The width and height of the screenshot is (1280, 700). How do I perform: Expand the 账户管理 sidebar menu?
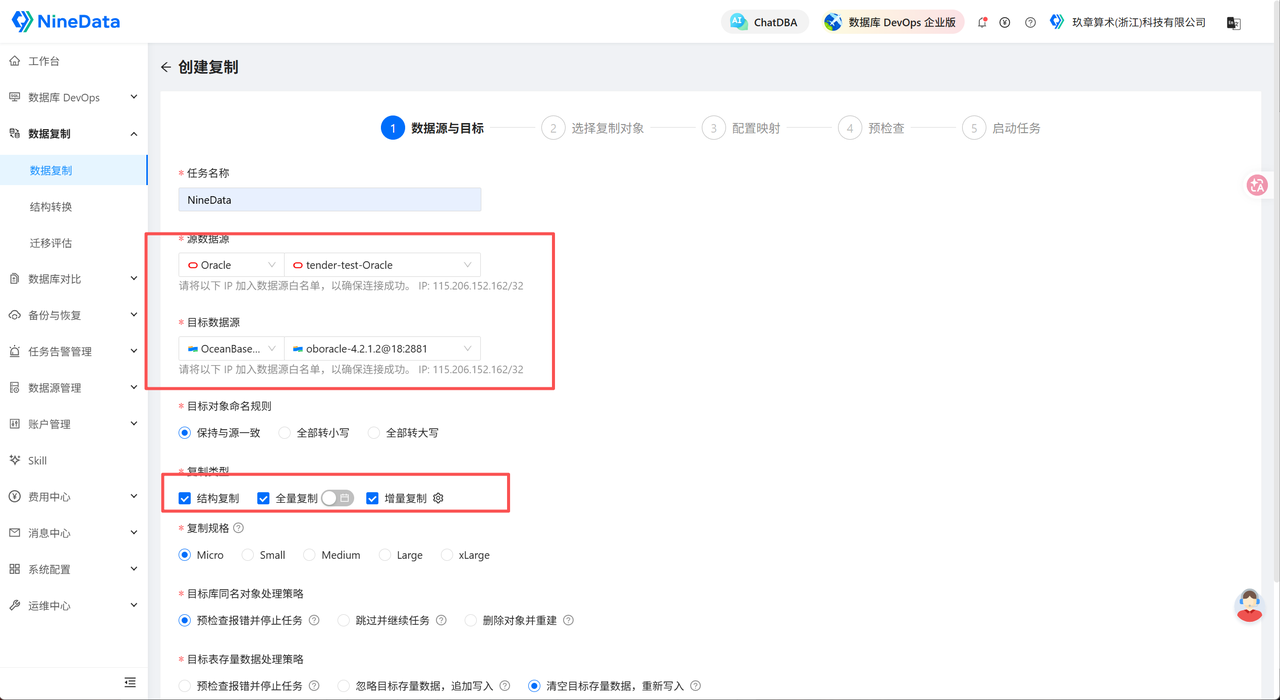tap(74, 424)
